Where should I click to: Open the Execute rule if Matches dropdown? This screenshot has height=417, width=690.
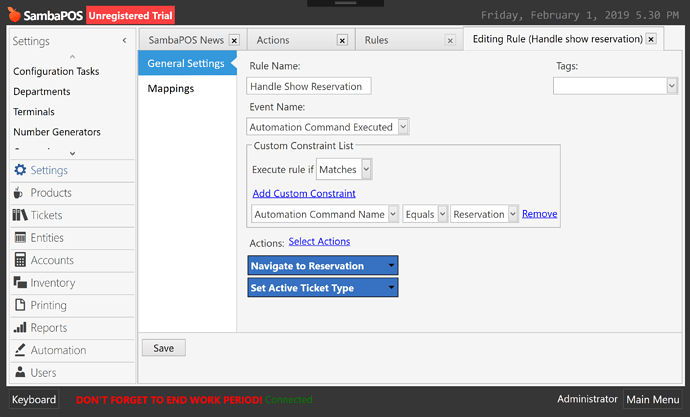click(x=366, y=169)
